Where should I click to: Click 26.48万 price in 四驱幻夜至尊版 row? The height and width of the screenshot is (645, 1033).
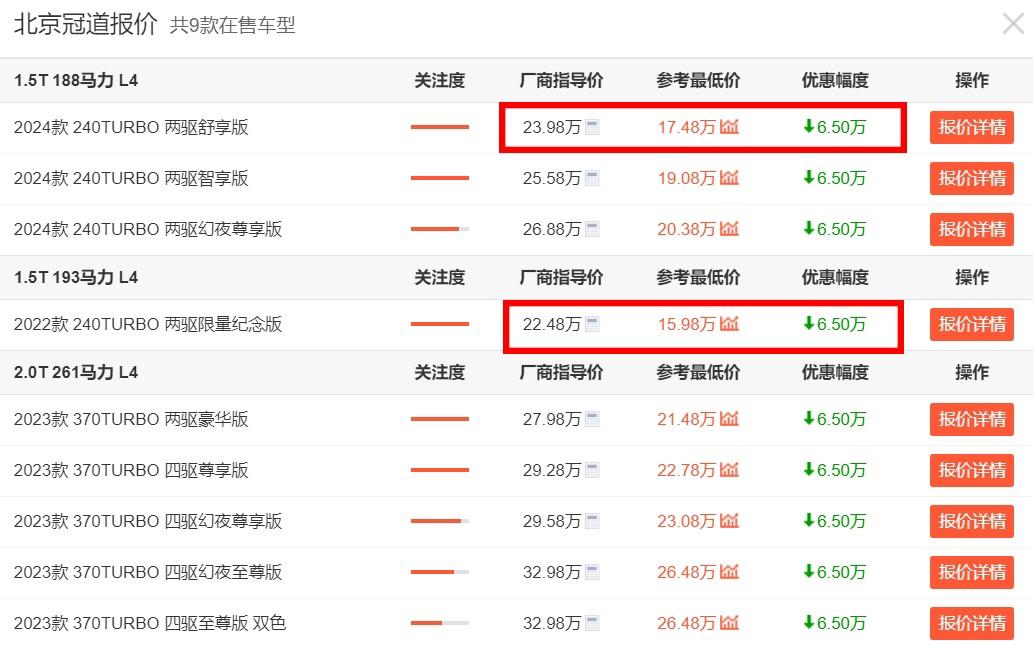686,572
